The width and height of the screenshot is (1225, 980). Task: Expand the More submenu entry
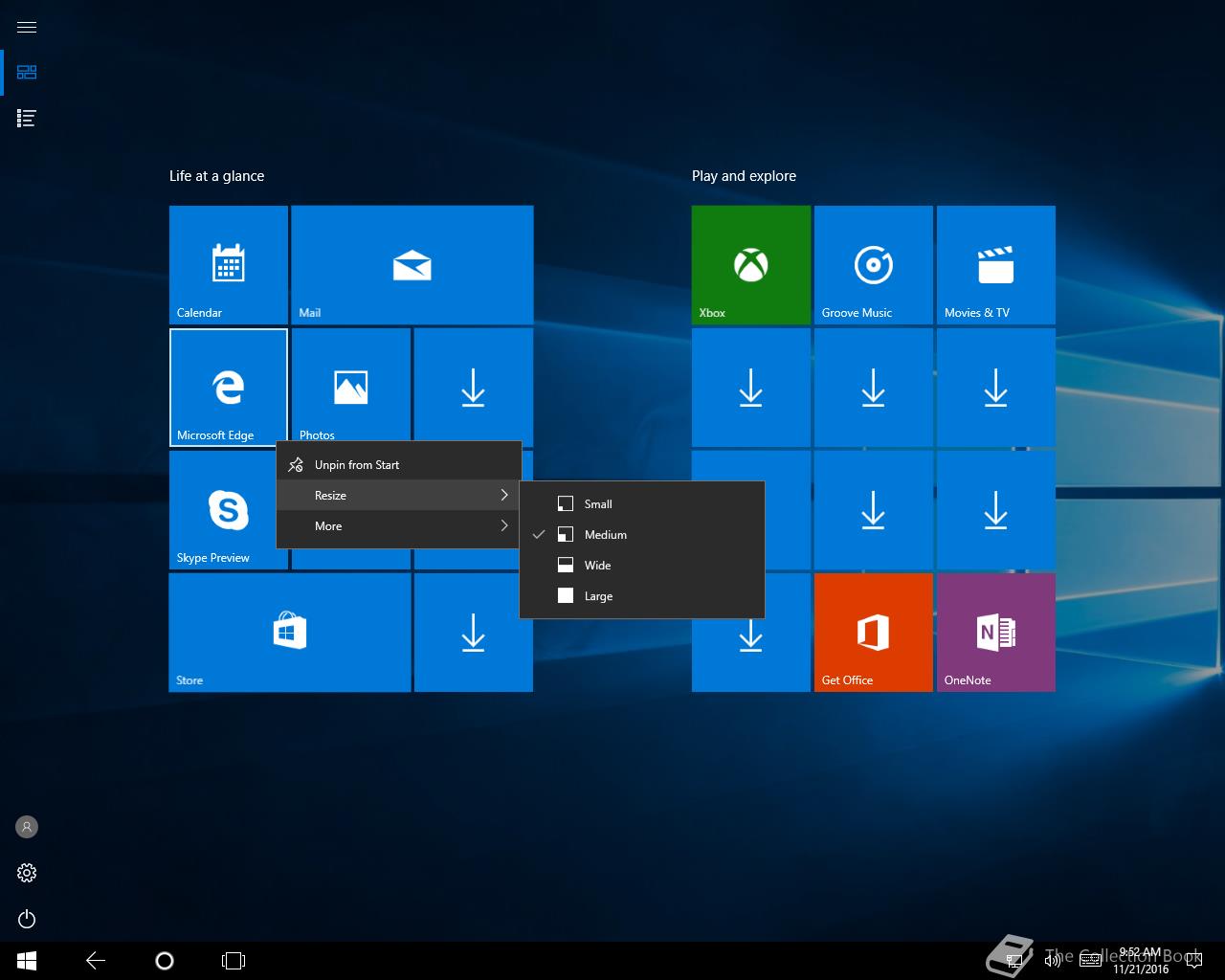pyautogui.click(x=399, y=526)
